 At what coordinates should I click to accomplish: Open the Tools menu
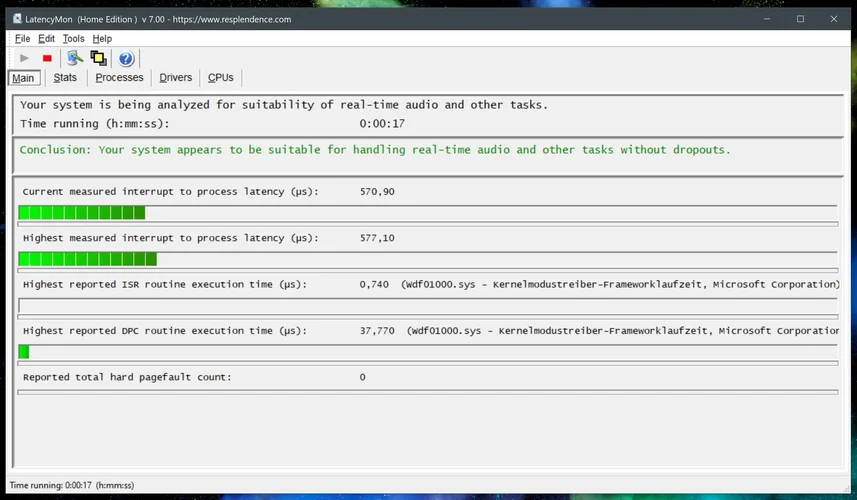[x=73, y=39]
